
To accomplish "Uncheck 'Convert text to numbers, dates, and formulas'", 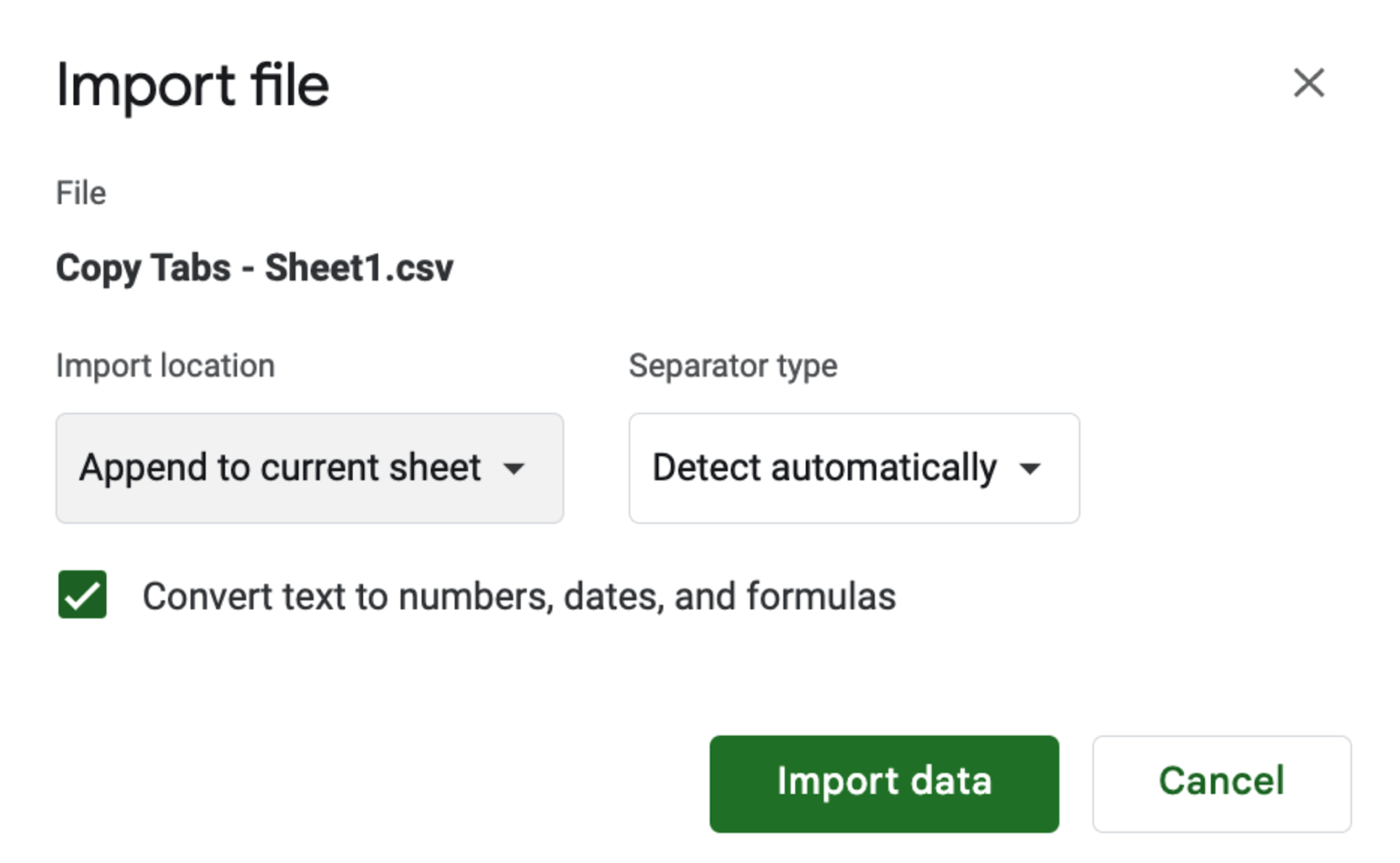I will (81, 596).
